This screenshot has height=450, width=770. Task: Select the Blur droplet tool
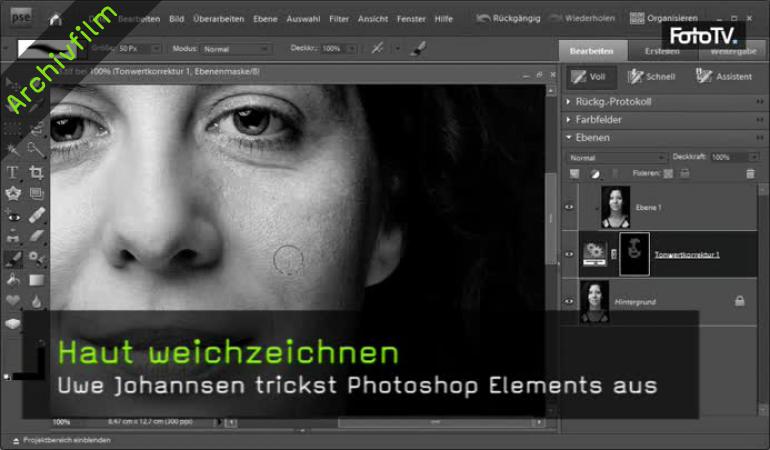36,301
